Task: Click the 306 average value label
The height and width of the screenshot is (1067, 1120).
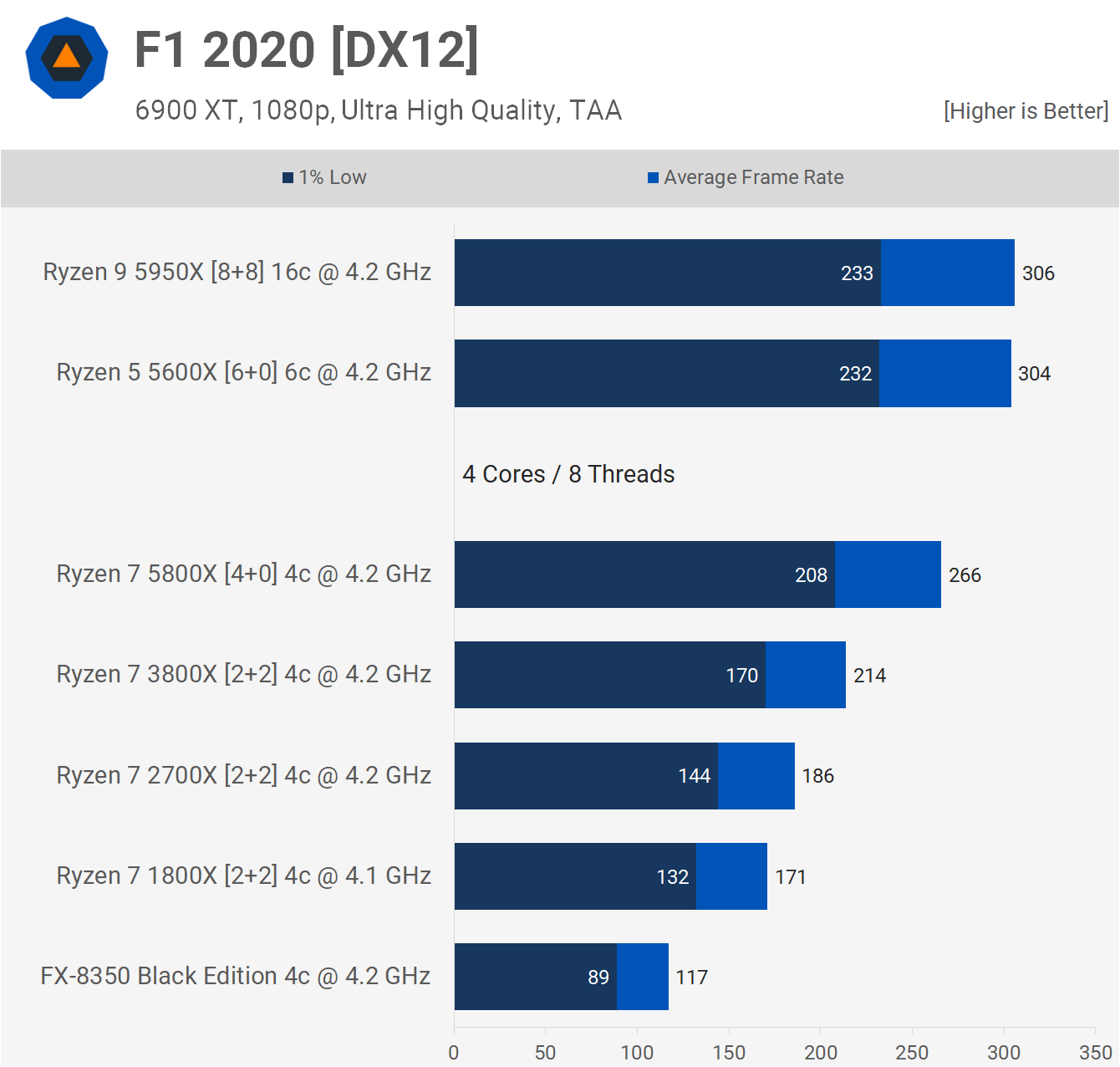Action: [x=1038, y=273]
